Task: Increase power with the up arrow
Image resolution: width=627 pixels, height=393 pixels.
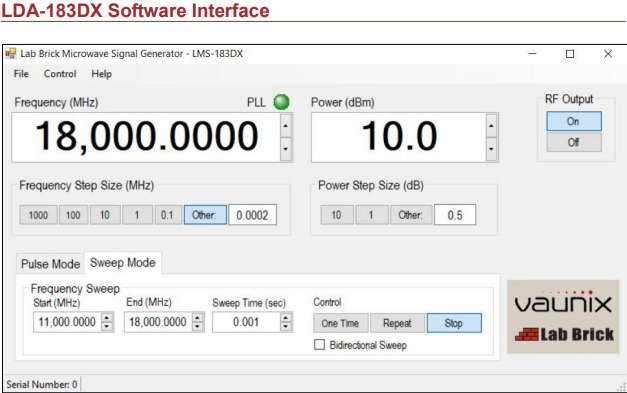Action: tap(491, 126)
